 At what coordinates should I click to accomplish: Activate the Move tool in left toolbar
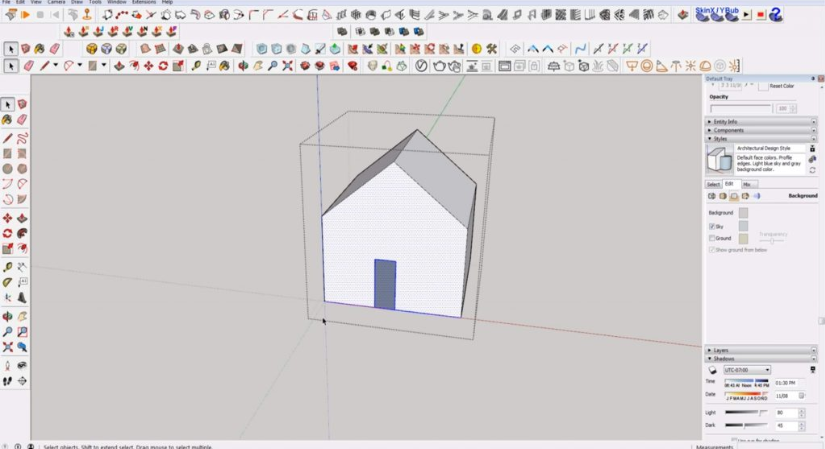(x=7, y=218)
